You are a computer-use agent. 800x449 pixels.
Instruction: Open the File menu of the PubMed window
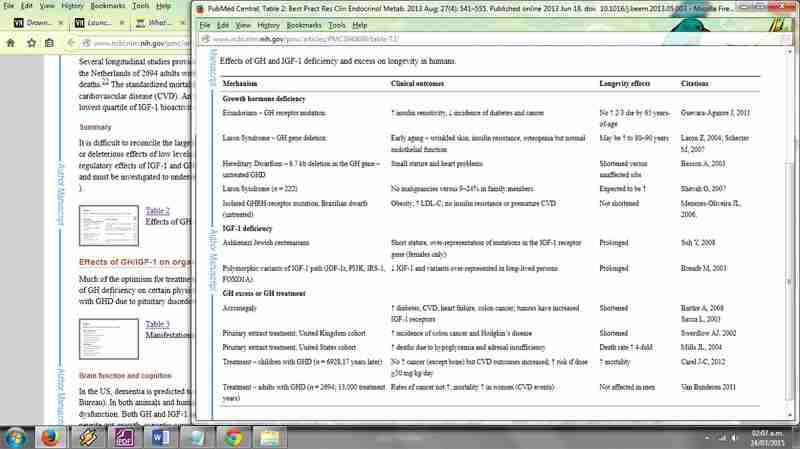205,25
